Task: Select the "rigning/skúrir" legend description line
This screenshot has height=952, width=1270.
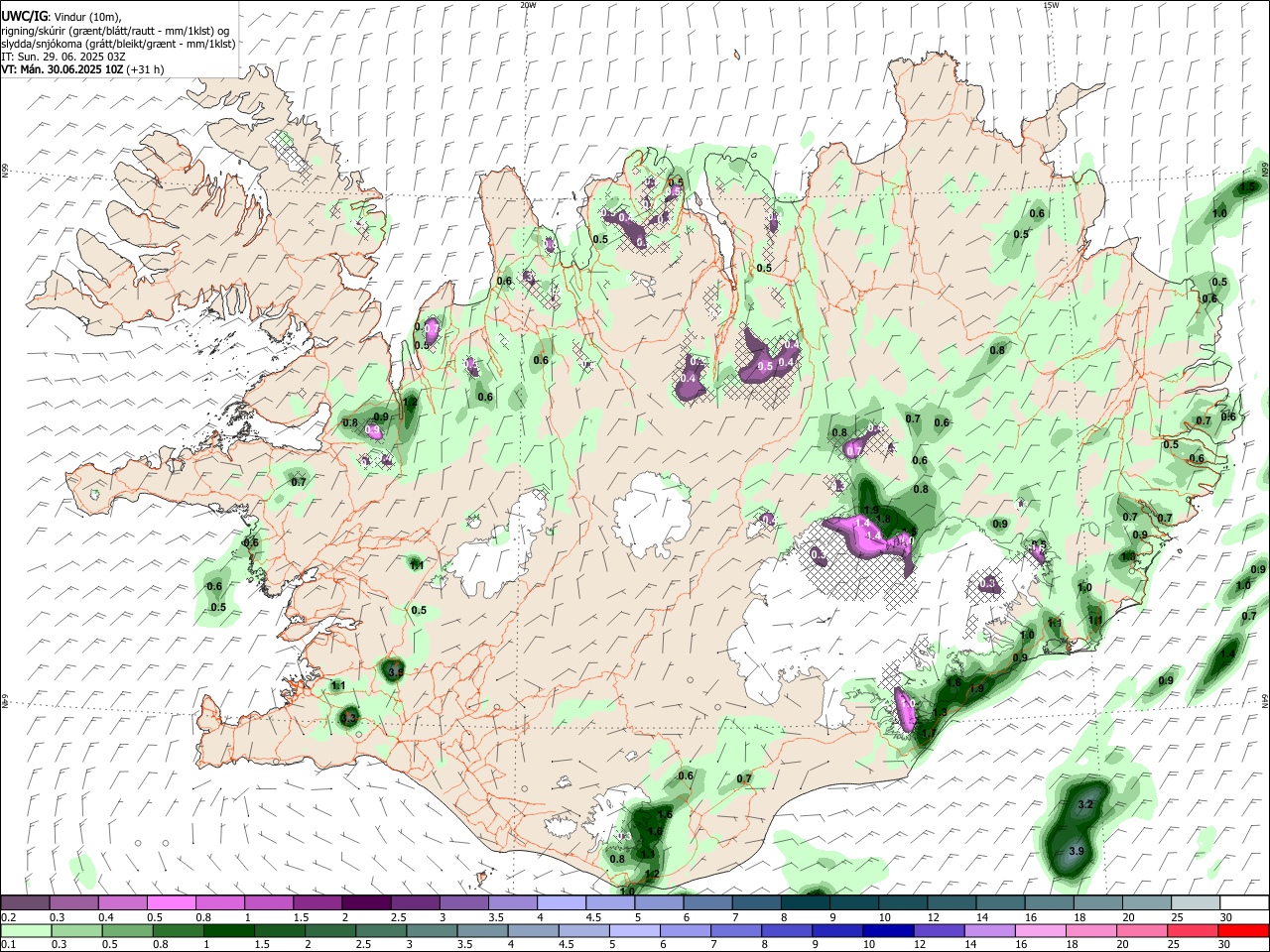Action: tap(117, 30)
